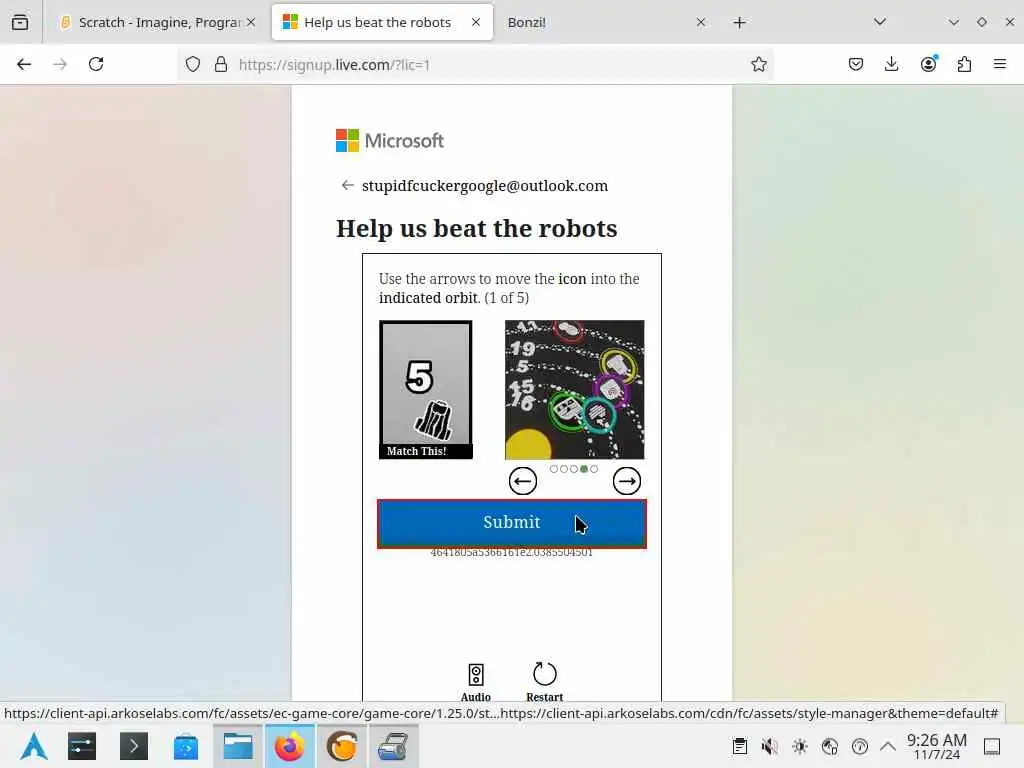The image size is (1024, 768).
Task: Open System Settings from the taskbar
Action: 82,746
